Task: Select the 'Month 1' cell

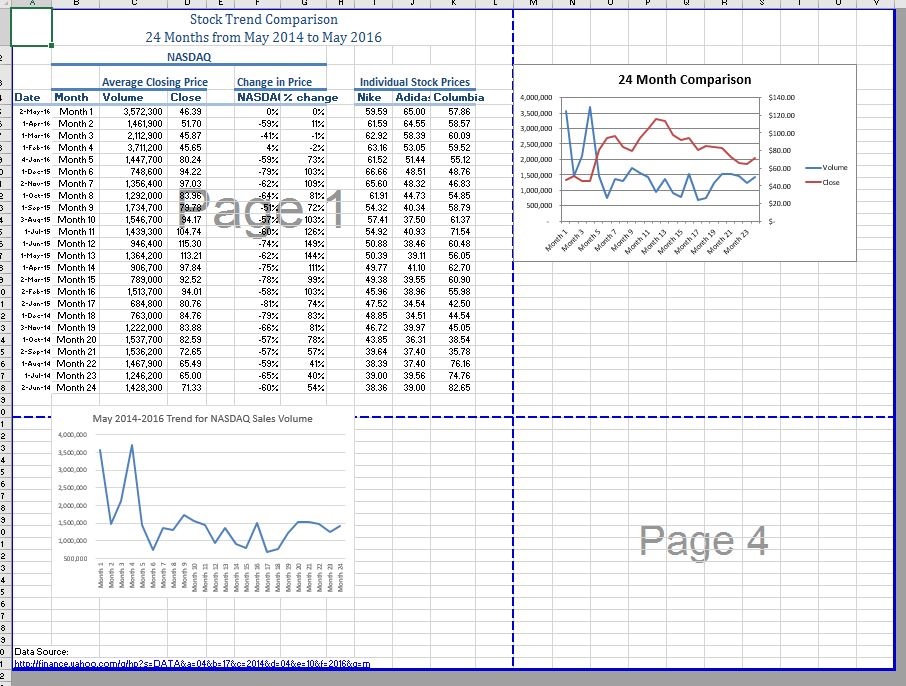Action: coord(76,112)
